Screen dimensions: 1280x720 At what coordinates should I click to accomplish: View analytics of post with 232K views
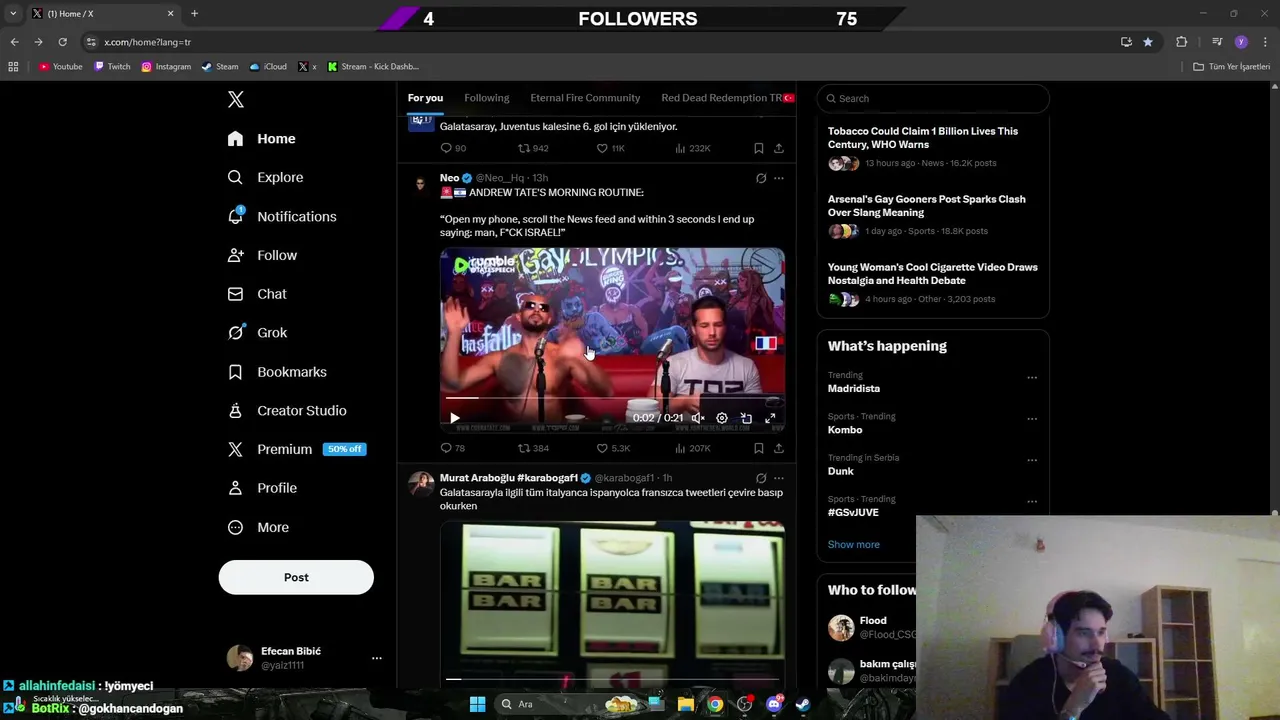tap(692, 148)
